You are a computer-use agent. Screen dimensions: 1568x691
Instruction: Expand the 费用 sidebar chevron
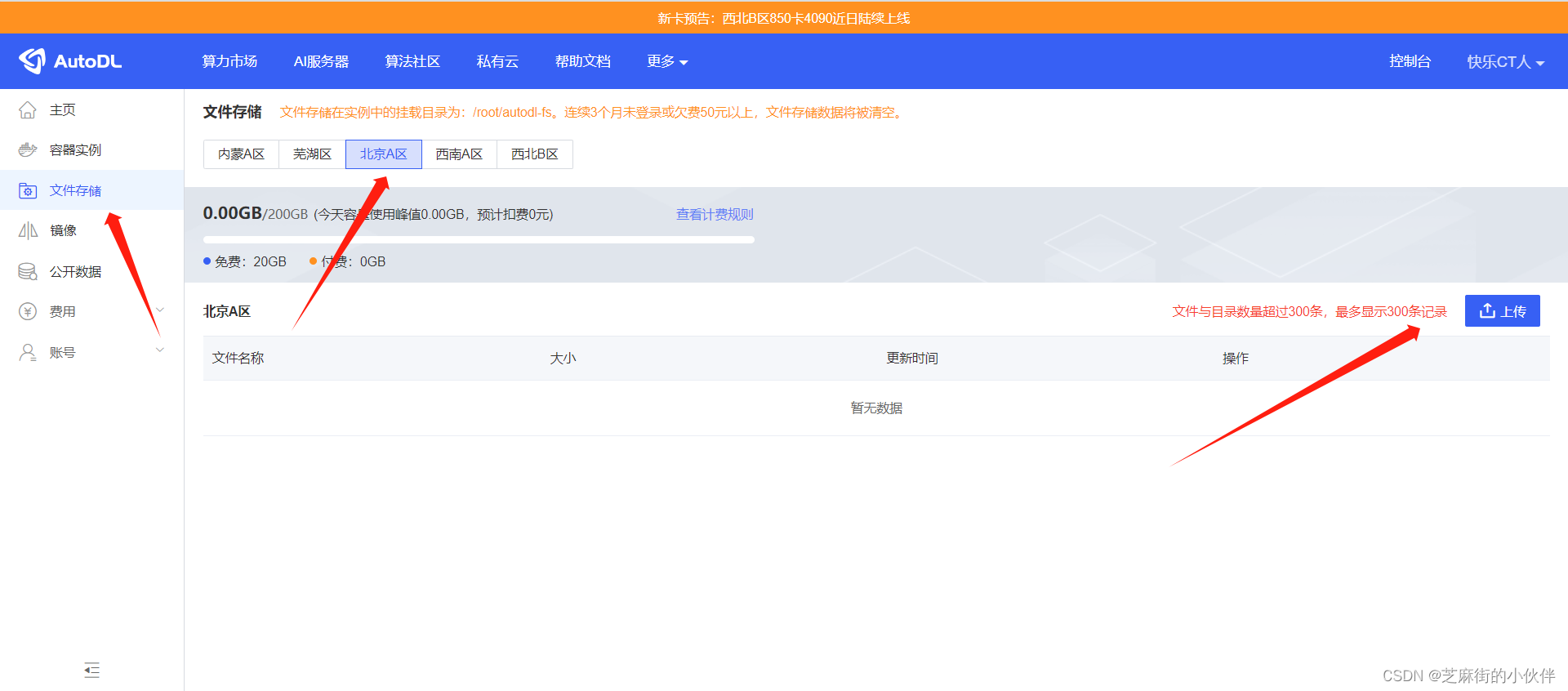tap(160, 310)
